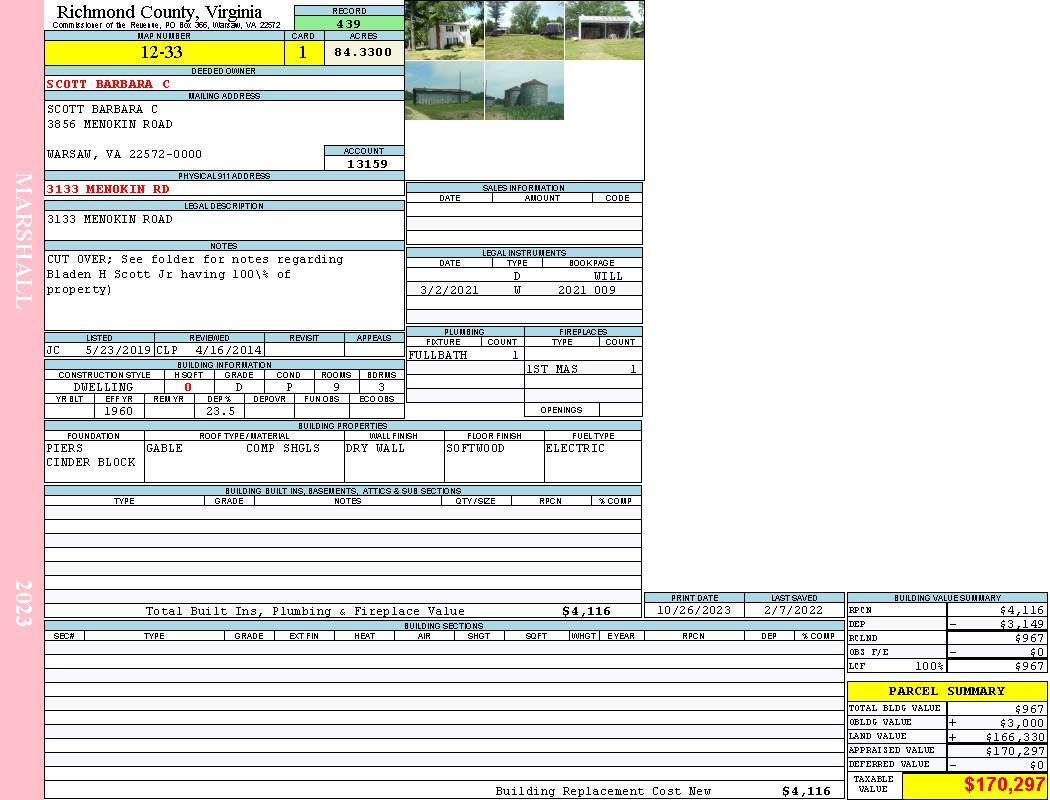This screenshot has width=1050, height=800.
Task: Select the print date 10/26/2023 cell
Action: pos(693,610)
